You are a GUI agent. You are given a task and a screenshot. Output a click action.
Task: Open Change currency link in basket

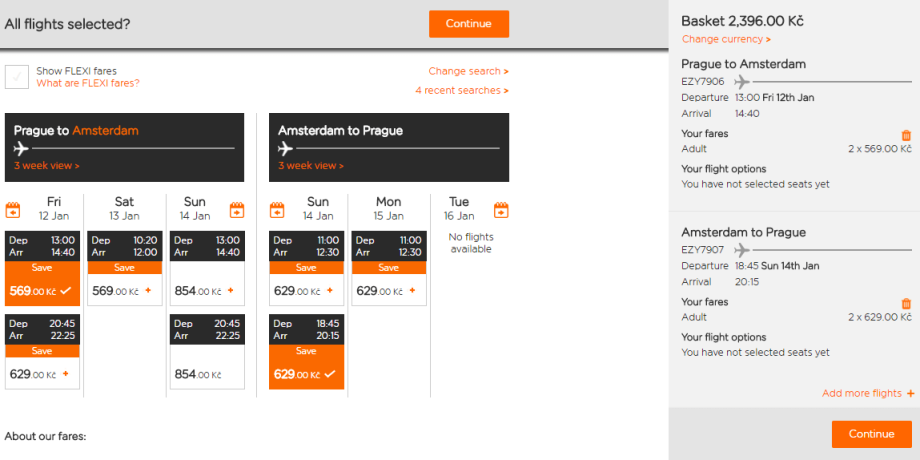tap(726, 40)
